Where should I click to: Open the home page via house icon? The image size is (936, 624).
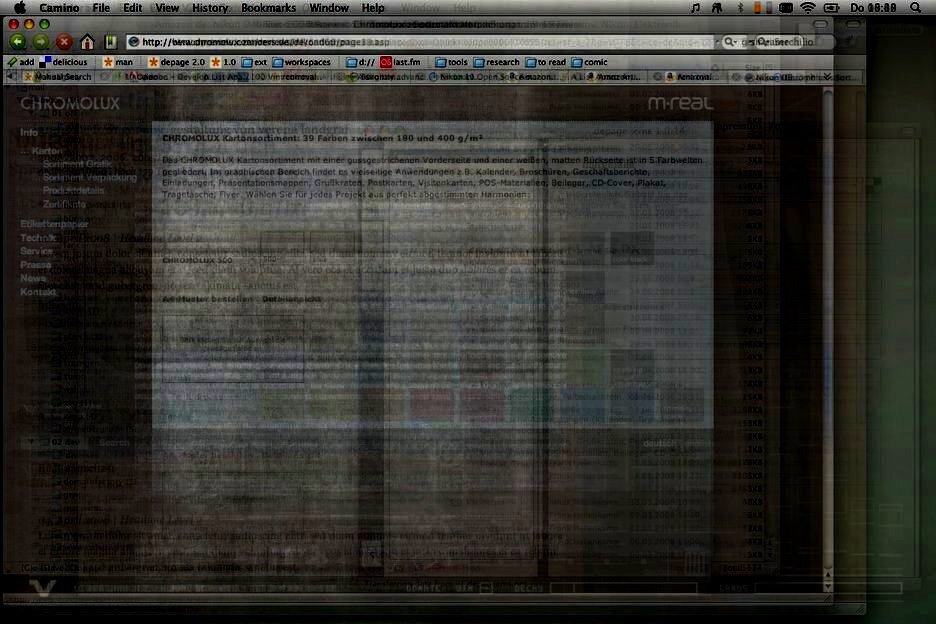87,42
